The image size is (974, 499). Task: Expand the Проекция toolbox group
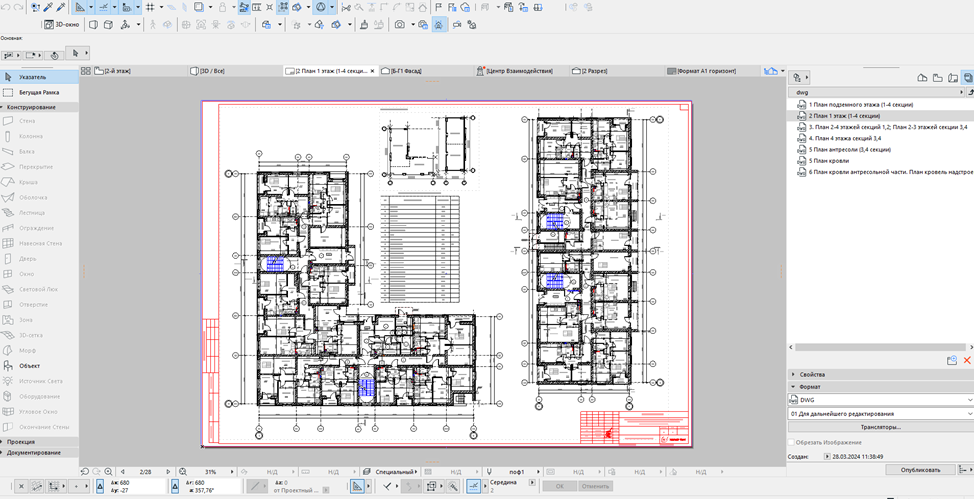pos(39,441)
